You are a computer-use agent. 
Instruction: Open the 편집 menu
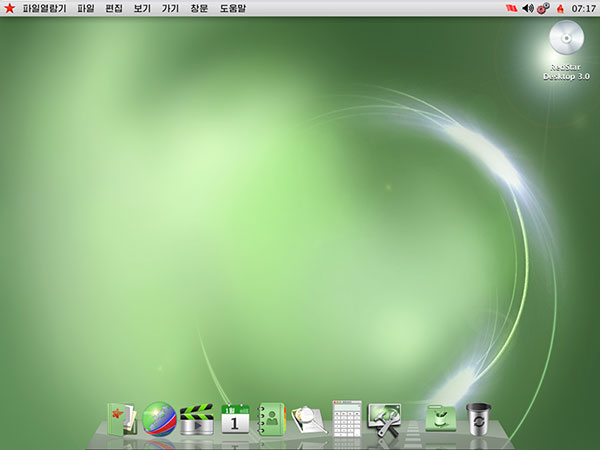click(x=113, y=8)
